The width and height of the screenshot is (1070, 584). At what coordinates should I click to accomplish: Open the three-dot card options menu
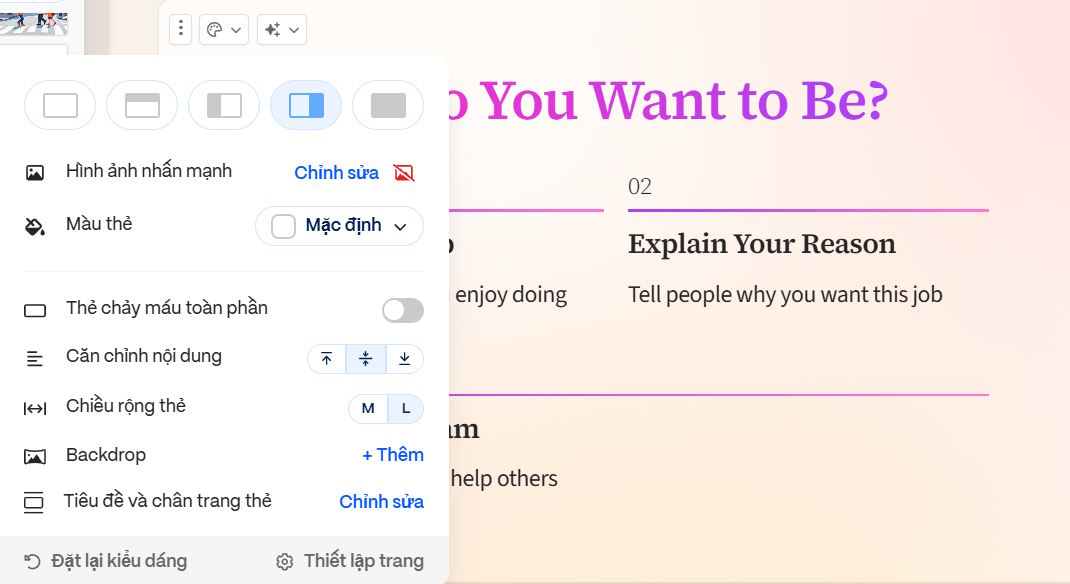coord(180,29)
